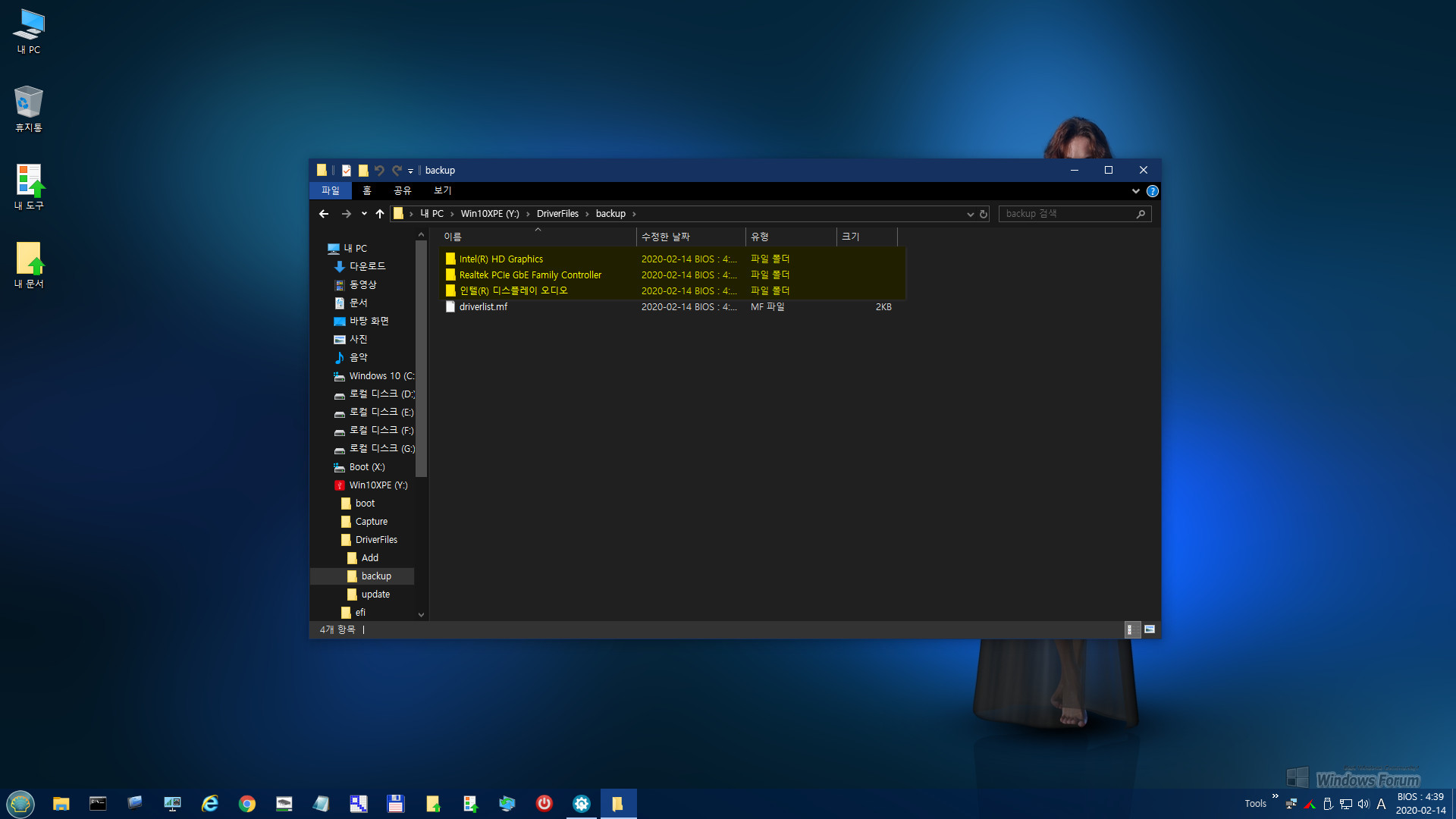Click the Redo icon in quick access toolbar
Image resolution: width=1456 pixels, height=819 pixels.
click(397, 171)
